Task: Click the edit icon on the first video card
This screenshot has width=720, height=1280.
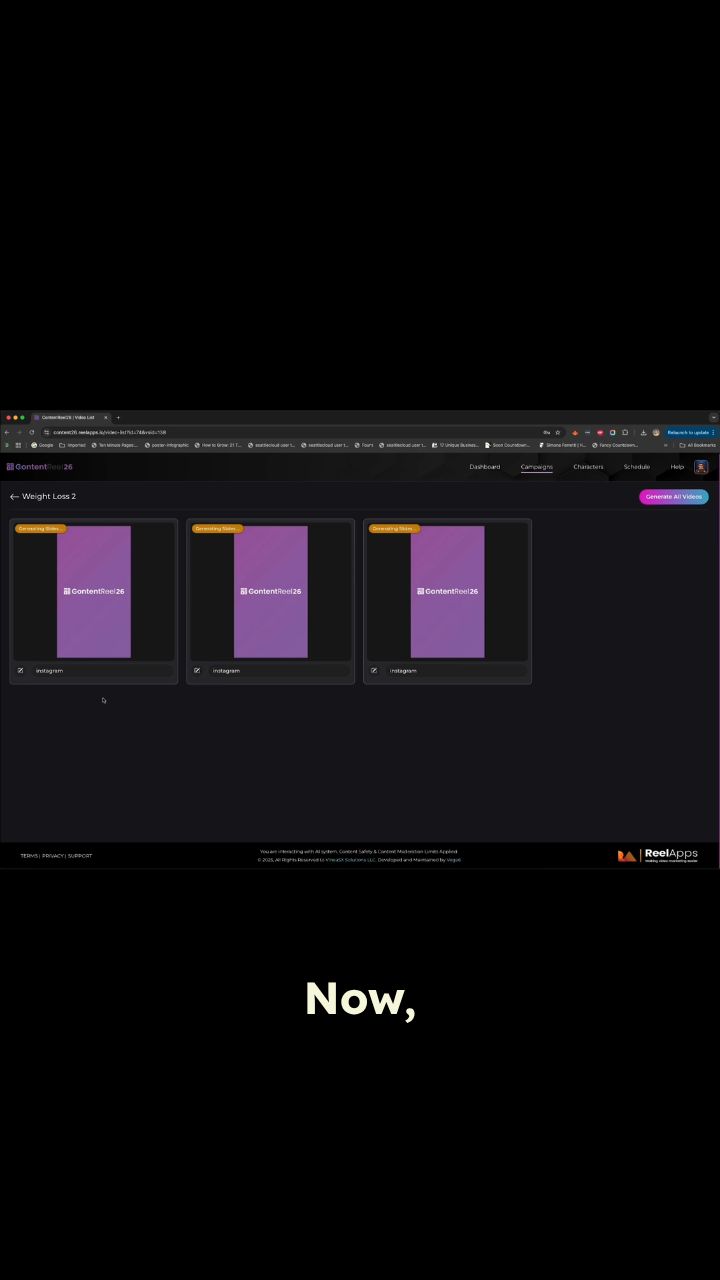Action: click(x=20, y=671)
